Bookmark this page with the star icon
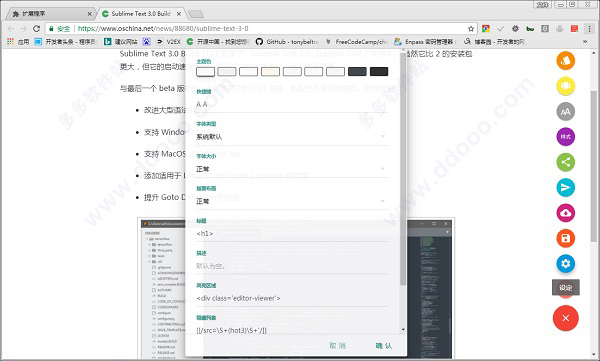The image size is (600, 361). (471, 29)
